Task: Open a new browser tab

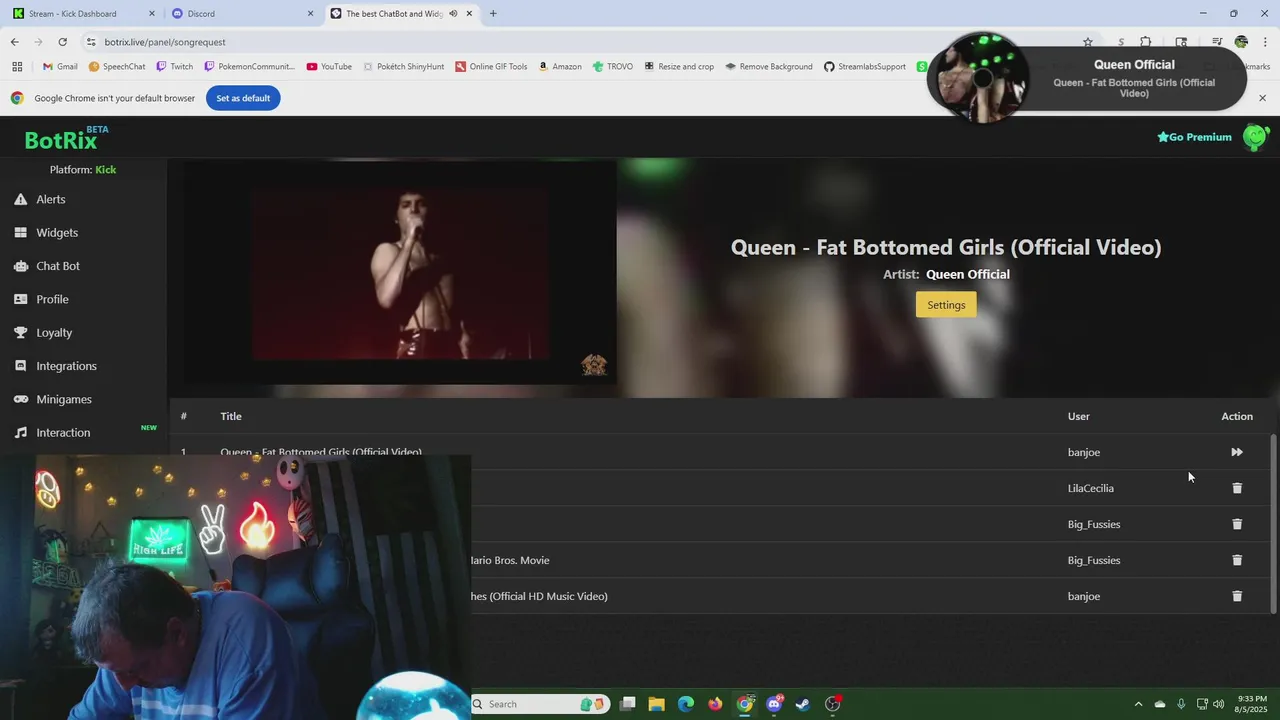Action: coord(493,14)
